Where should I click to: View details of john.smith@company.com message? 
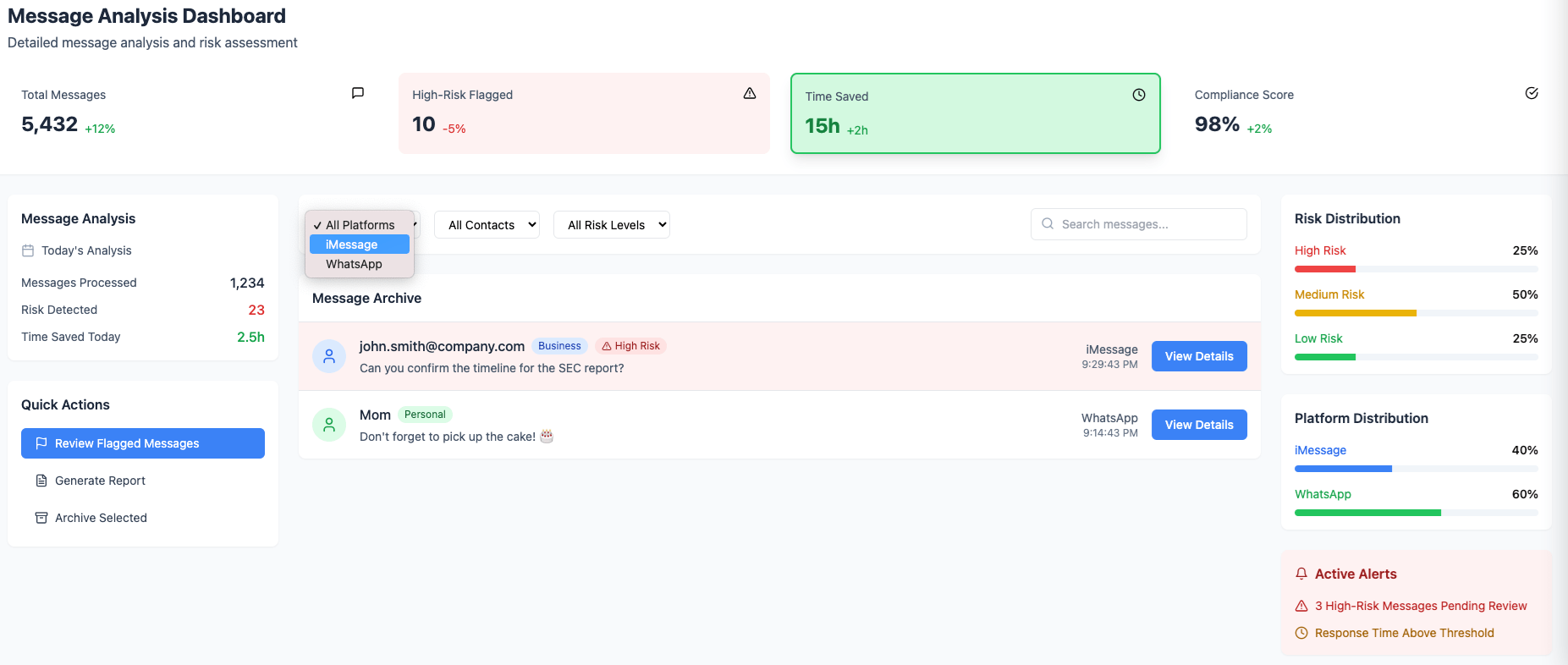pos(1199,356)
